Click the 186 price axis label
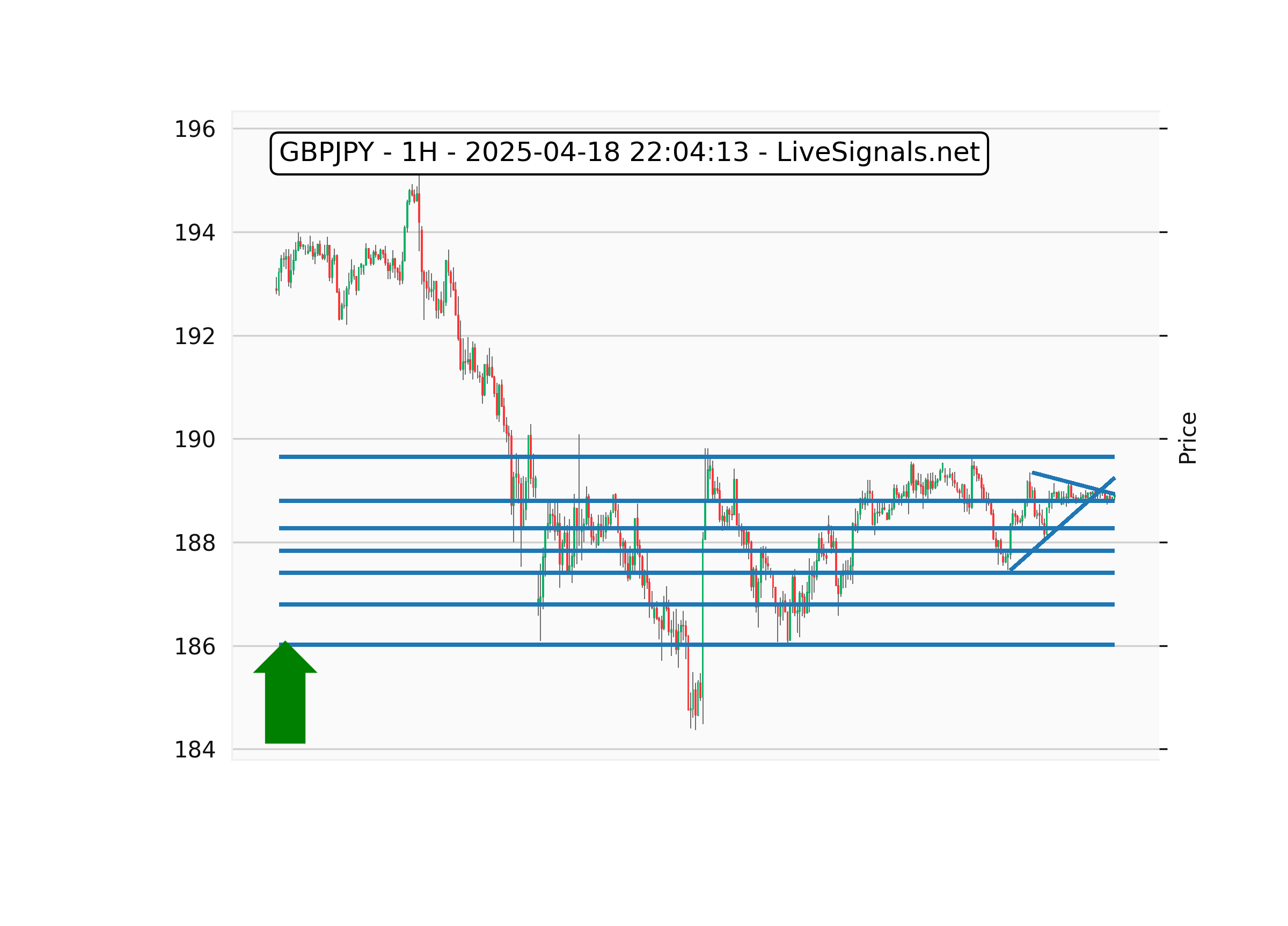Screen dimensions: 1288x926 [194, 647]
